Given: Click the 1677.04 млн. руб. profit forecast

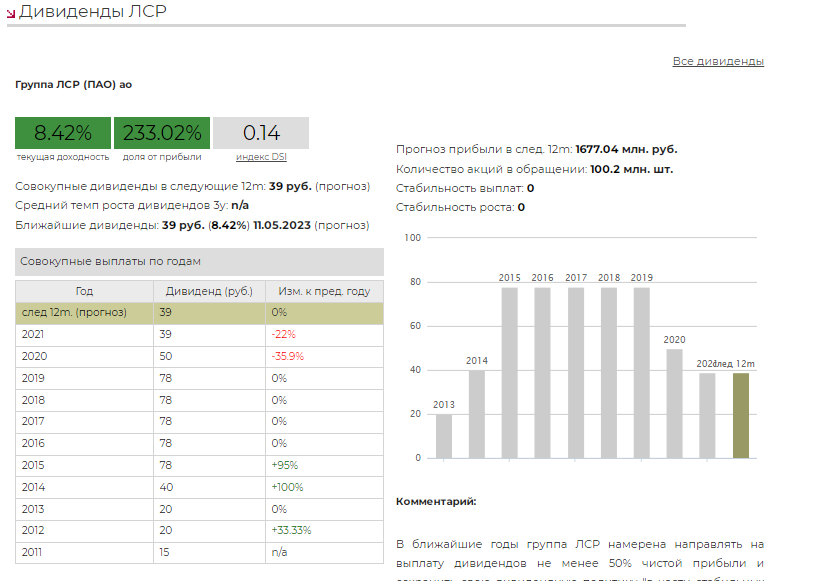Looking at the screenshot, I should 626,149.
